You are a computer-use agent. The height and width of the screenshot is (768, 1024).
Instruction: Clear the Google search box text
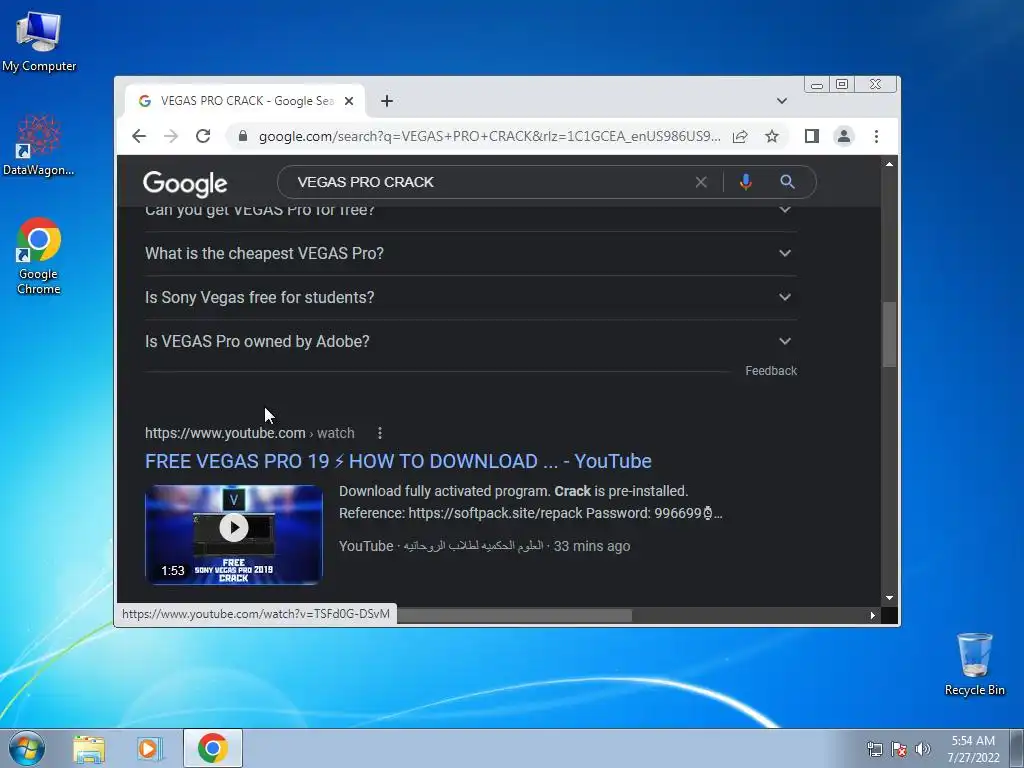click(701, 182)
